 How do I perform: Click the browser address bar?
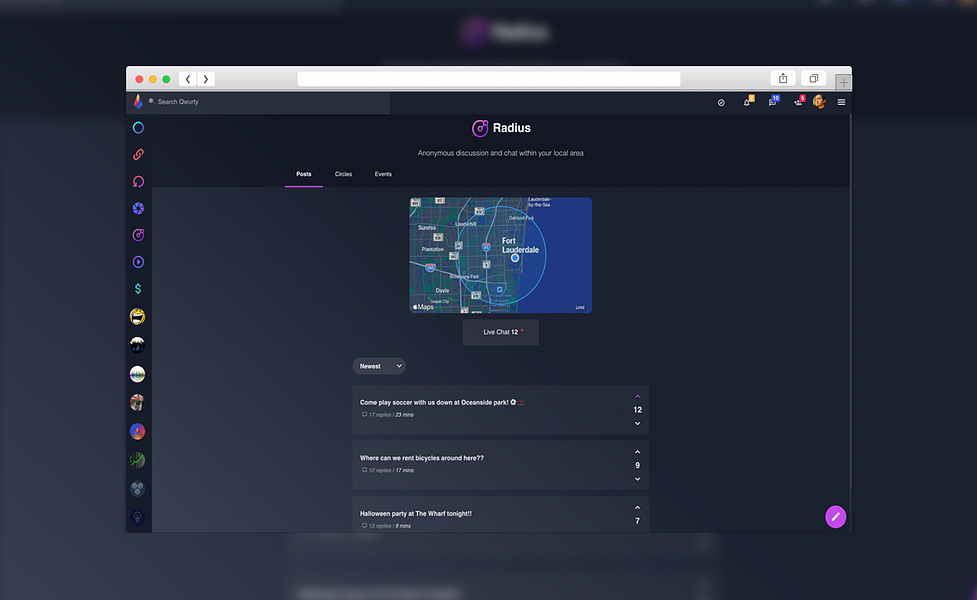(x=488, y=79)
